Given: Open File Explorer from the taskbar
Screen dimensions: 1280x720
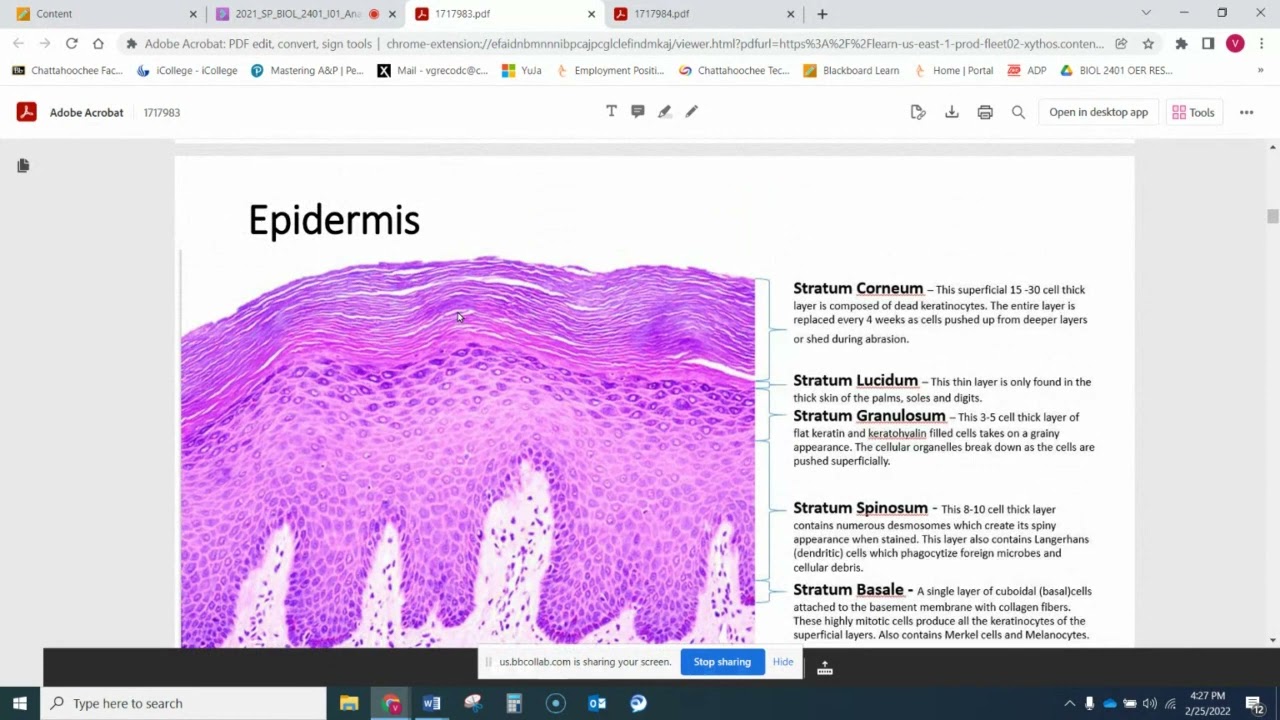Looking at the screenshot, I should pos(349,703).
